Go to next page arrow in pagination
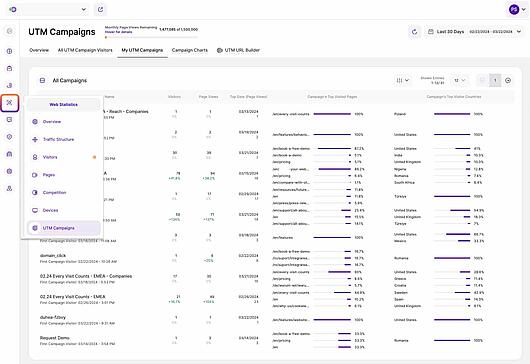530x364 pixels. coord(508,80)
